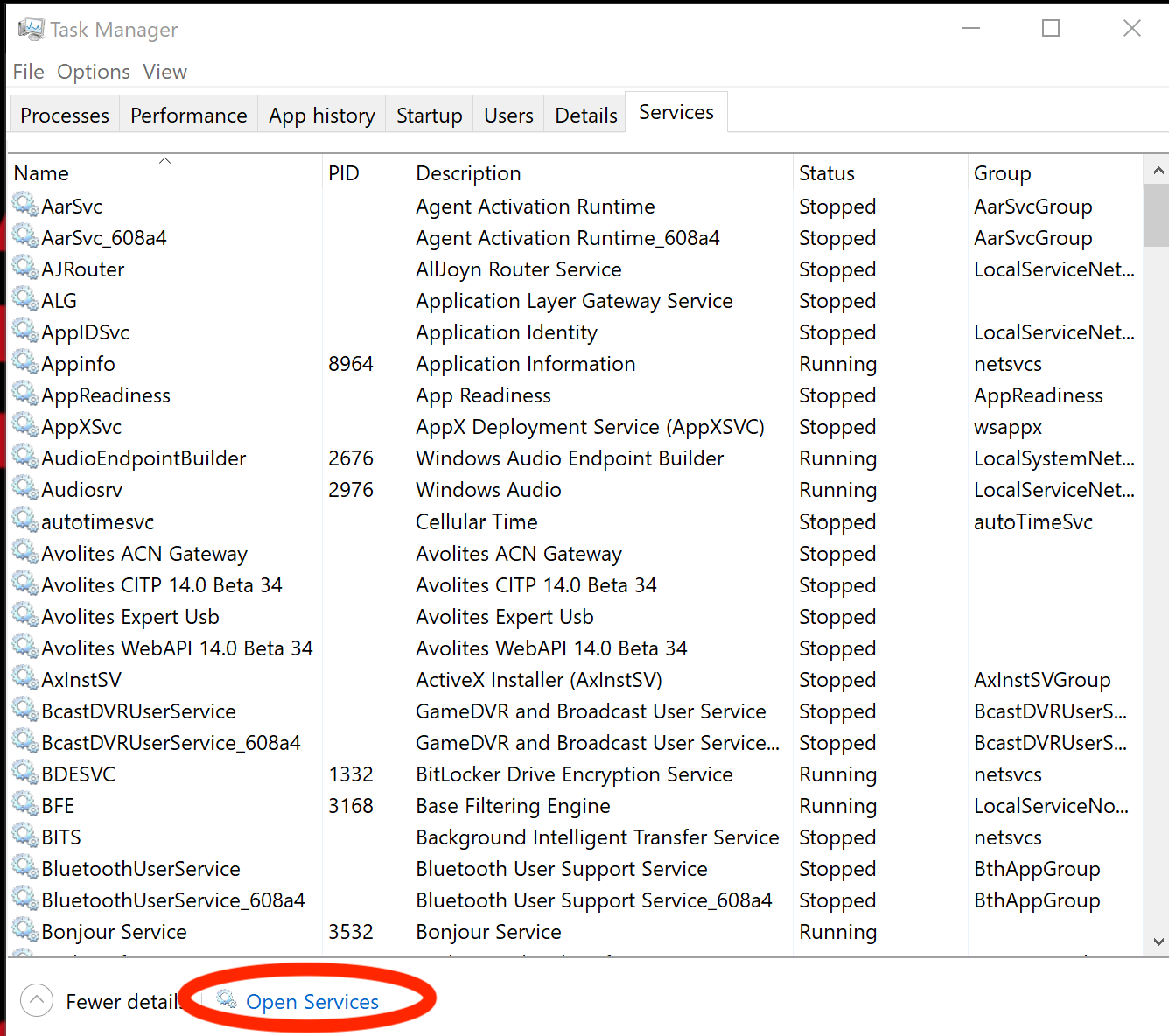Switch to the App history tab

click(322, 115)
